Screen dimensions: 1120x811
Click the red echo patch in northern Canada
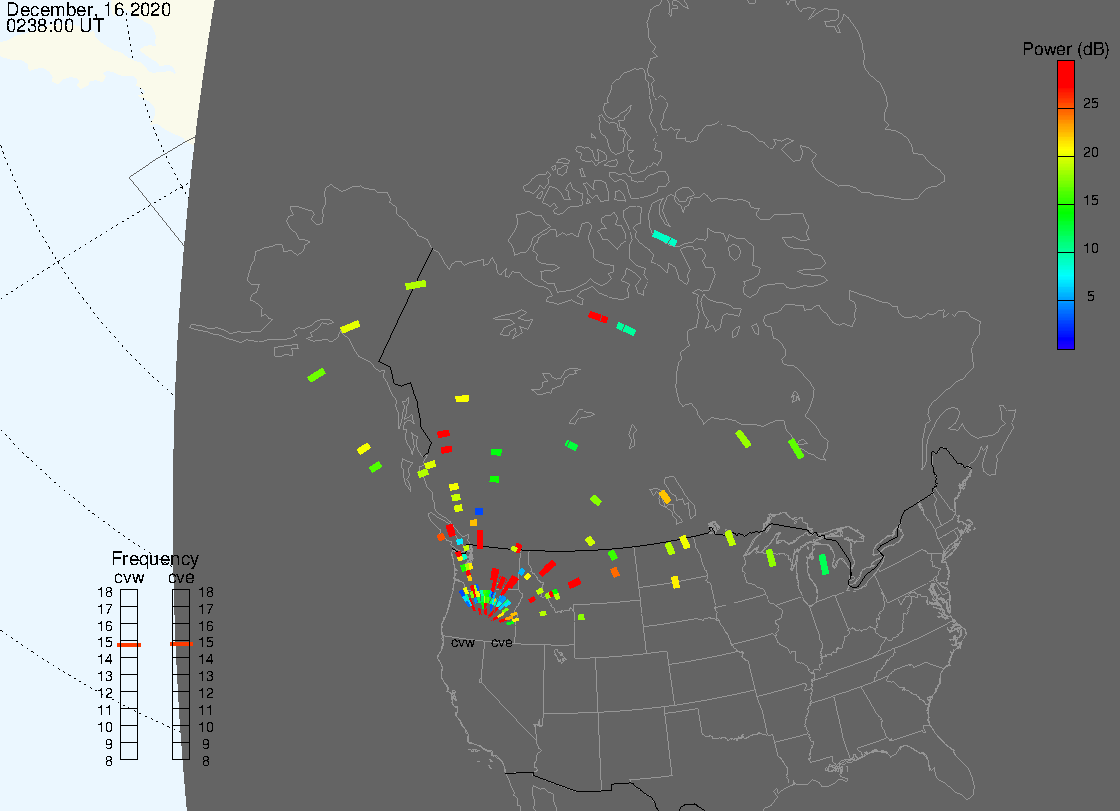(598, 317)
